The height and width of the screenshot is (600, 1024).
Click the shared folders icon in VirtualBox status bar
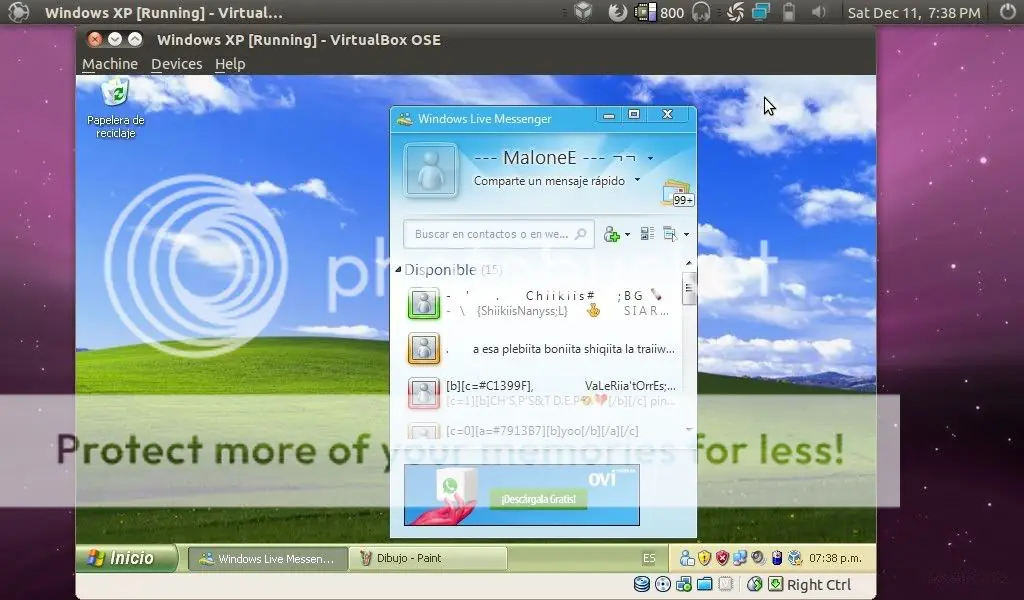click(705, 584)
